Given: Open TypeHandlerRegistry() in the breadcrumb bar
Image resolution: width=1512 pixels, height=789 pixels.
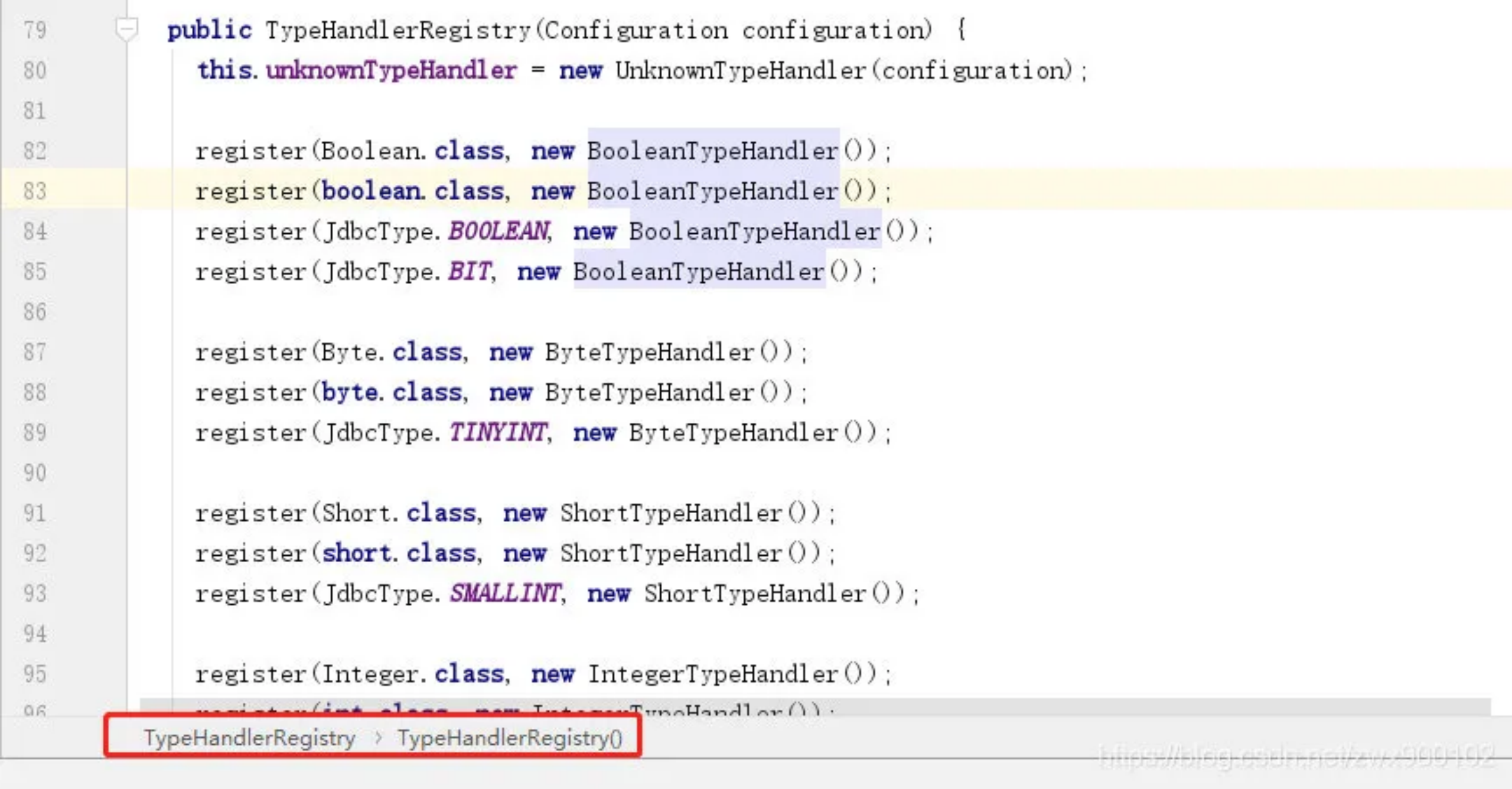Looking at the screenshot, I should (x=510, y=738).
